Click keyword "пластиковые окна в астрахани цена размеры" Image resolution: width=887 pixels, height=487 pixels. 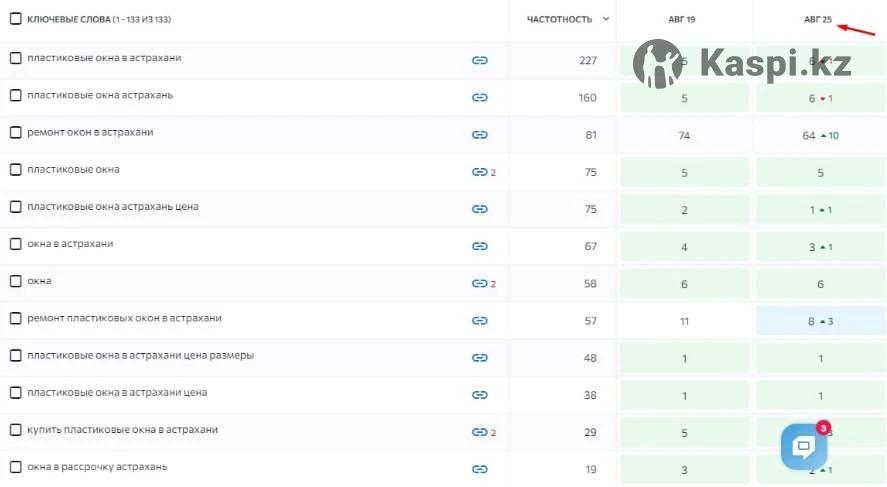140,355
